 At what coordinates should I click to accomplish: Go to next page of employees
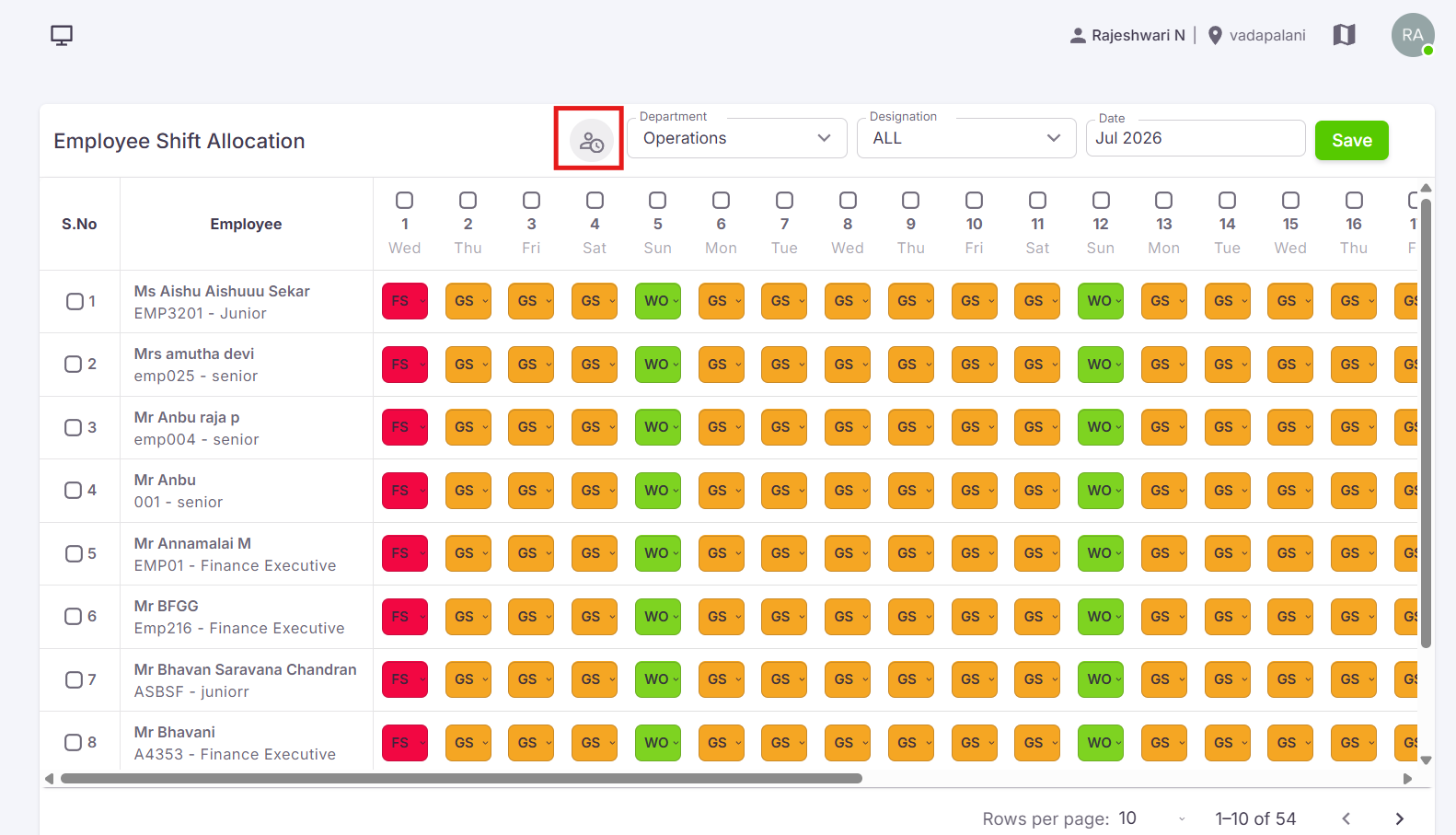tap(1399, 818)
